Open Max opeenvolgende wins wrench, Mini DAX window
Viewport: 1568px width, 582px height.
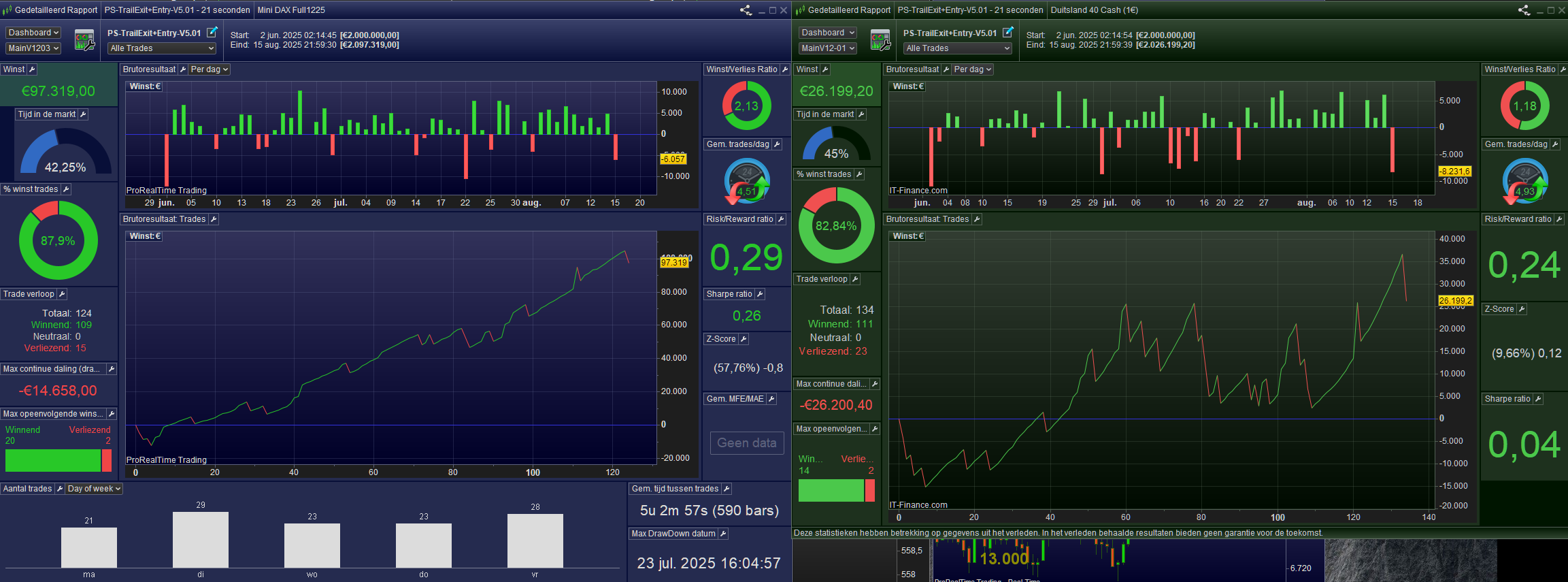(x=112, y=414)
